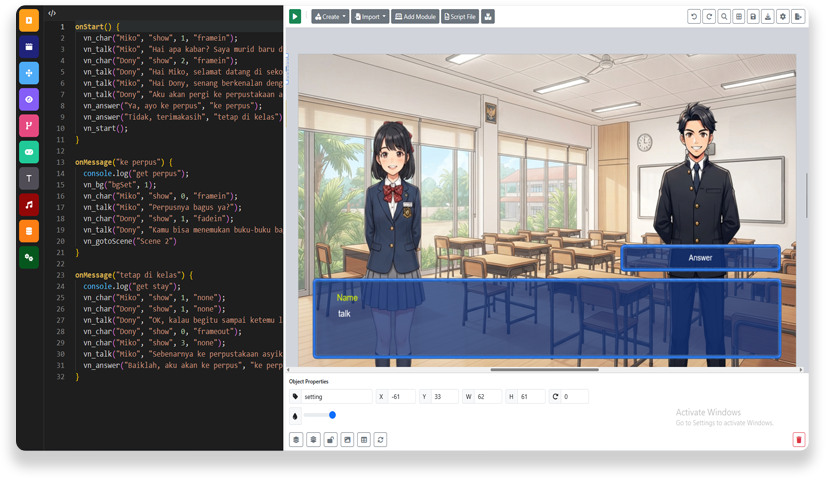
Task: Open the settings gear icon
Action: (783, 17)
